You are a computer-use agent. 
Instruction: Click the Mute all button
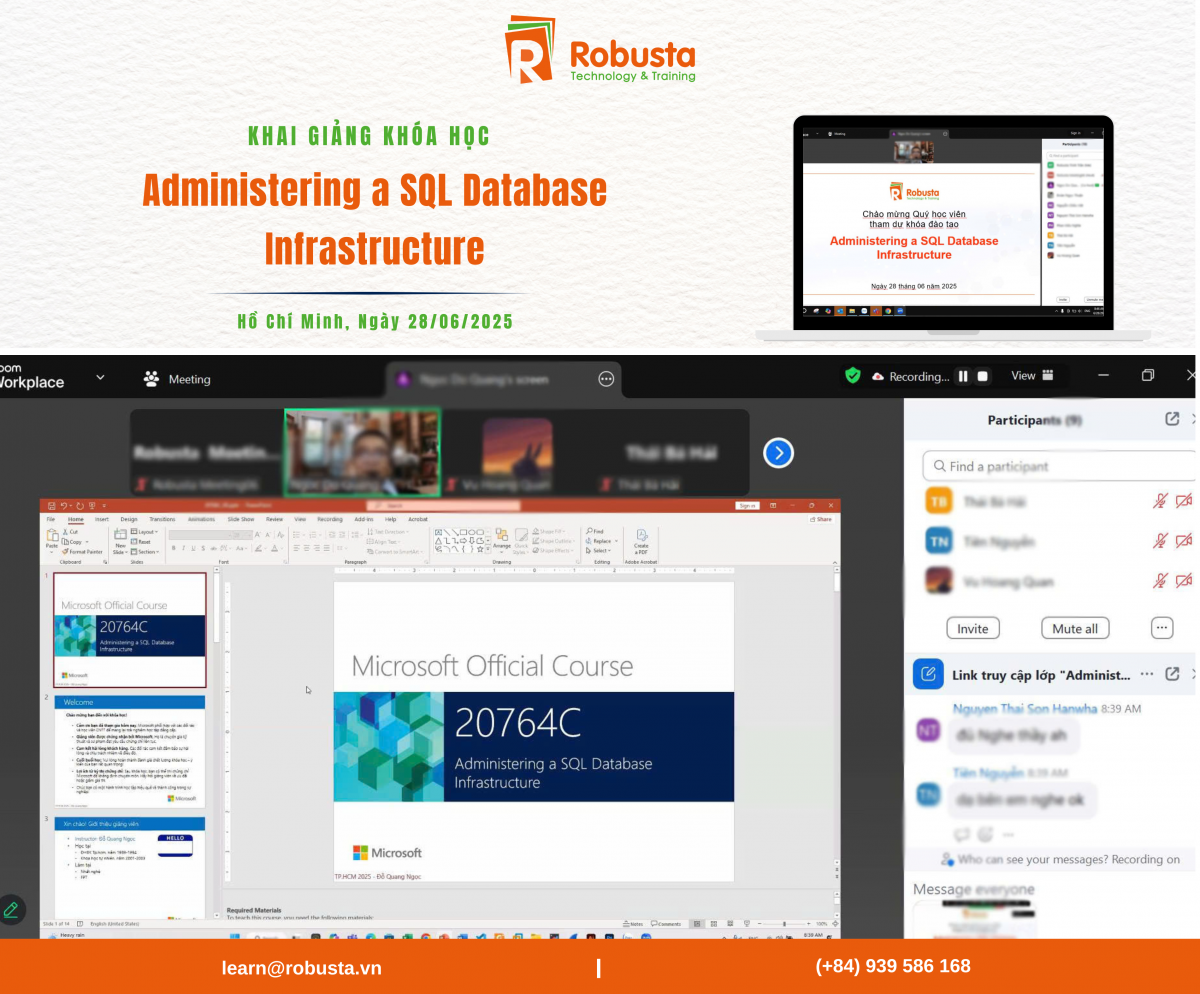1075,629
